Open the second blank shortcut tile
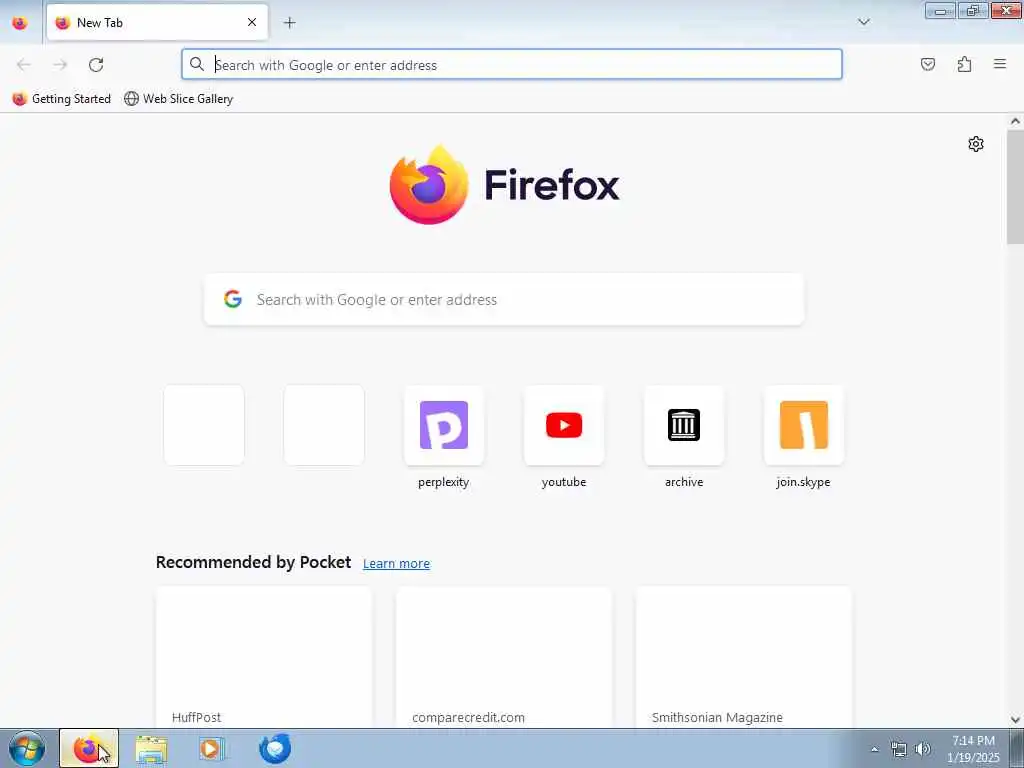The width and height of the screenshot is (1024, 768). pos(324,425)
